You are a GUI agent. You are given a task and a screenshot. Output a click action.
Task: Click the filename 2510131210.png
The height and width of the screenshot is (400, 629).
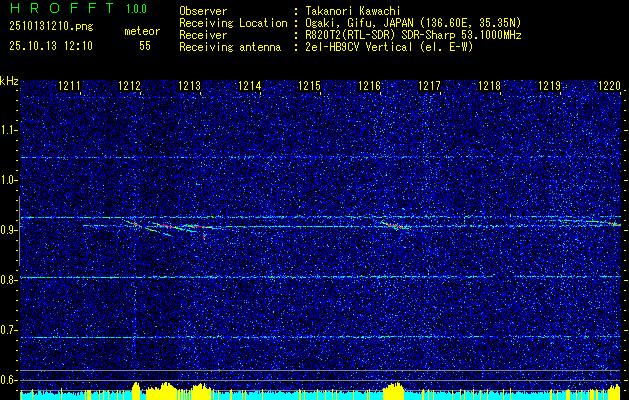tap(51, 27)
